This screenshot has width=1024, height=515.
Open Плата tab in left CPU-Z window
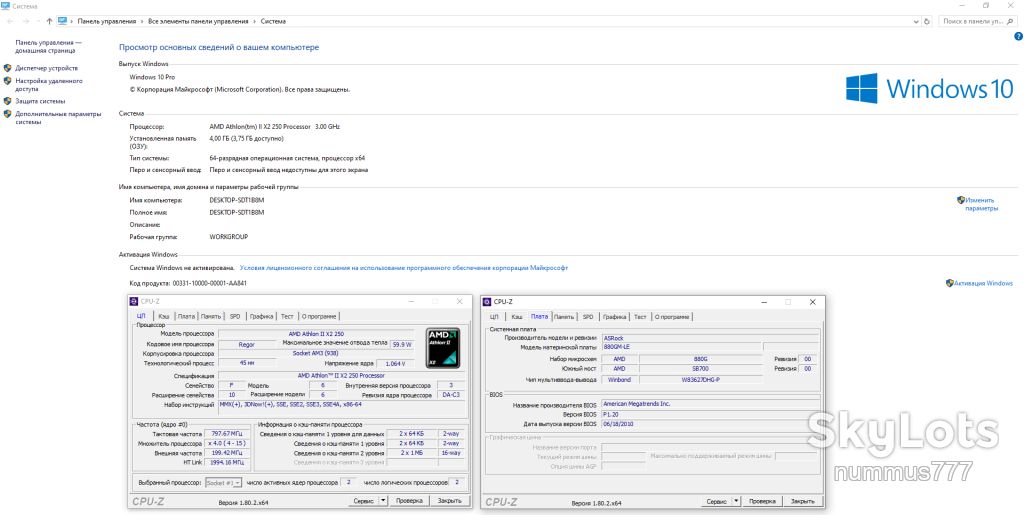pos(186,317)
